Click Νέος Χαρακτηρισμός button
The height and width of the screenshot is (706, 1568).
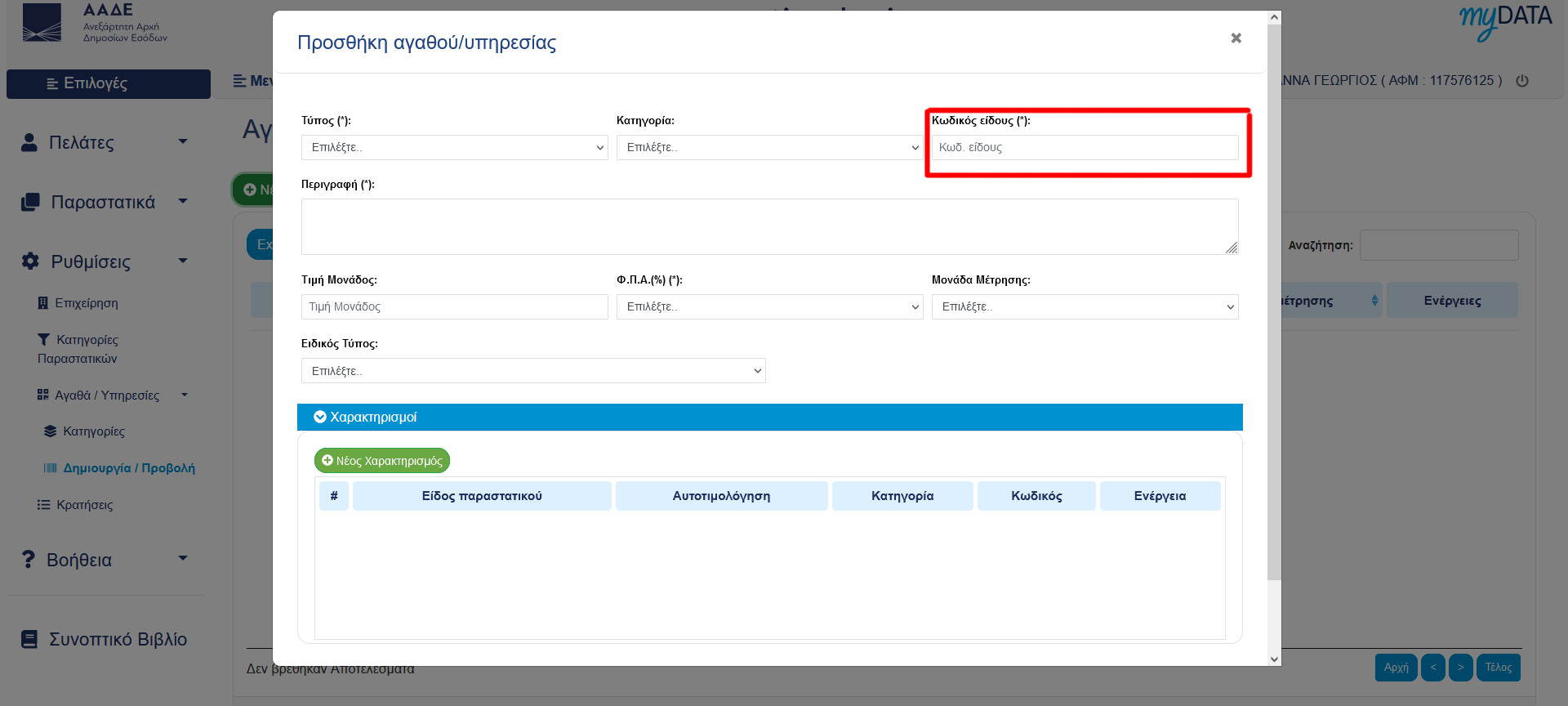(382, 461)
